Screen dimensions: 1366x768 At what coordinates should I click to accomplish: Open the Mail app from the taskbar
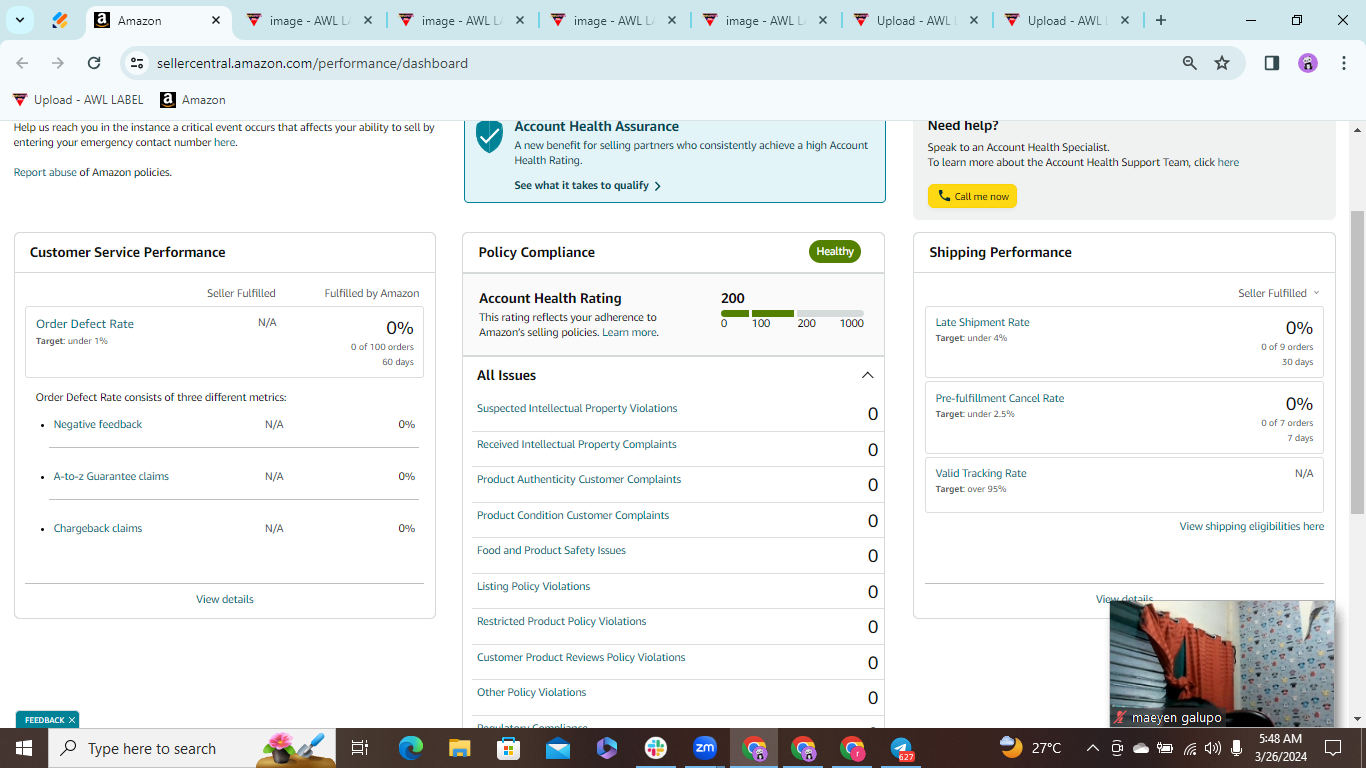(x=558, y=748)
